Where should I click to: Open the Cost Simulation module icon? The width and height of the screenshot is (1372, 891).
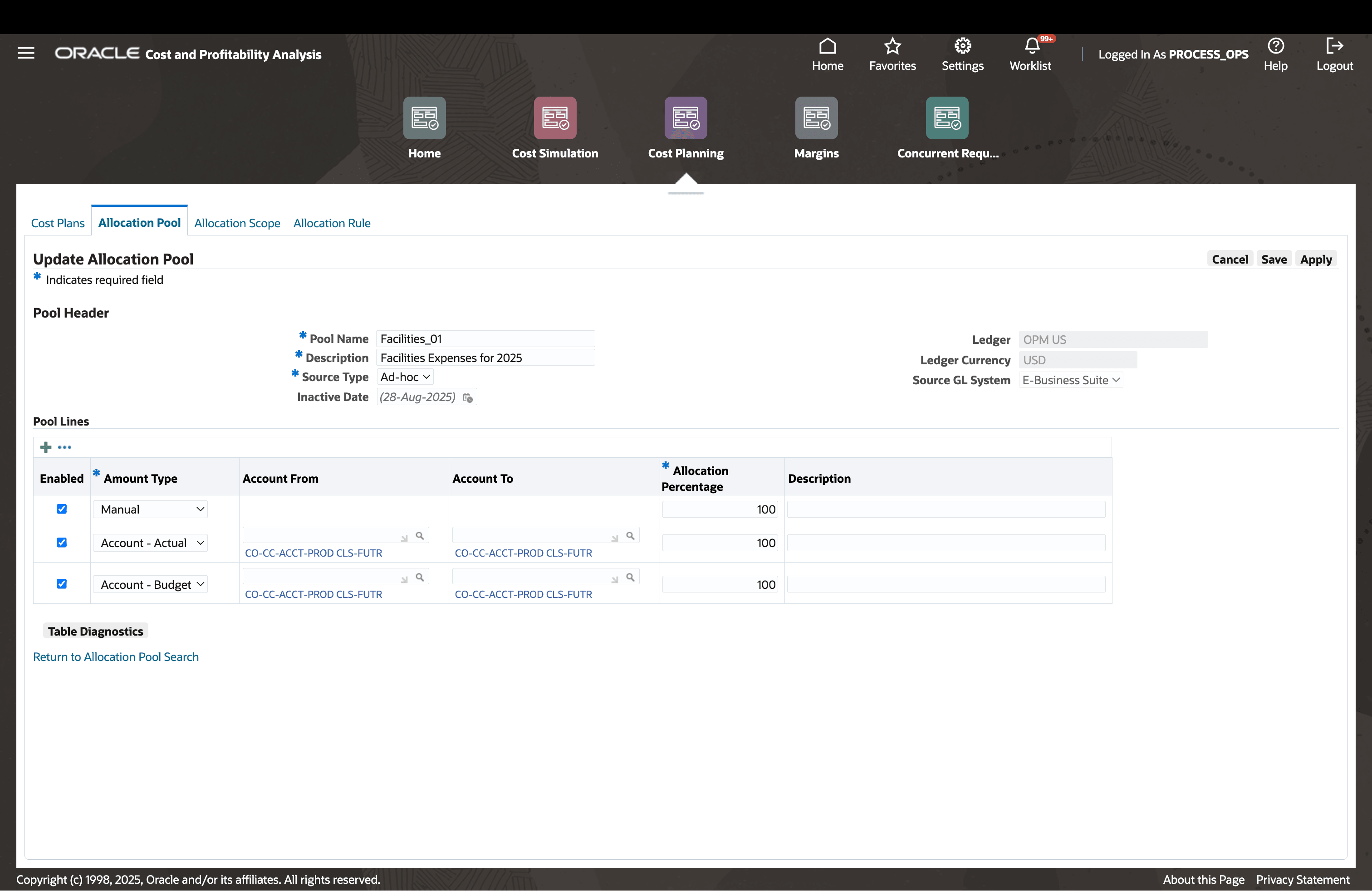pyautogui.click(x=554, y=118)
